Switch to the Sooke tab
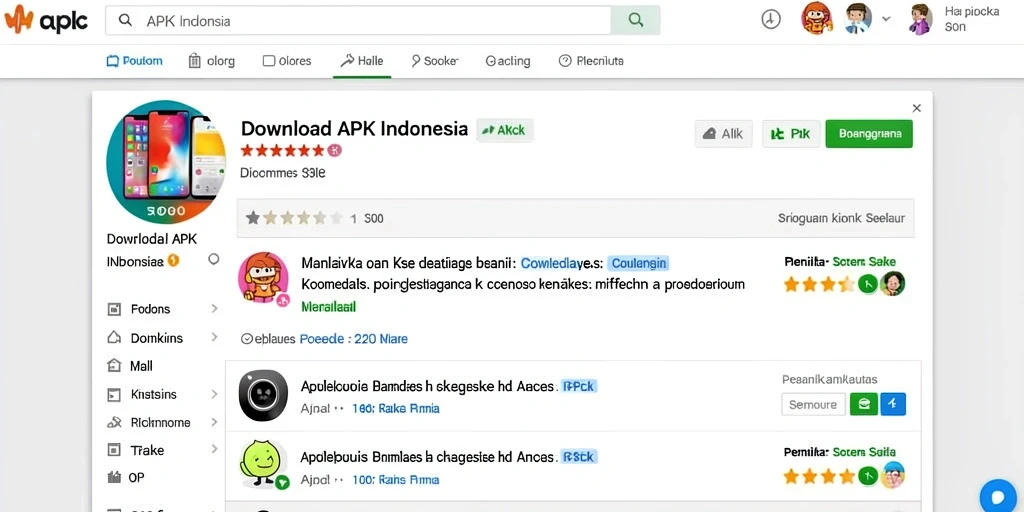Image resolution: width=1024 pixels, height=512 pixels. coord(435,61)
